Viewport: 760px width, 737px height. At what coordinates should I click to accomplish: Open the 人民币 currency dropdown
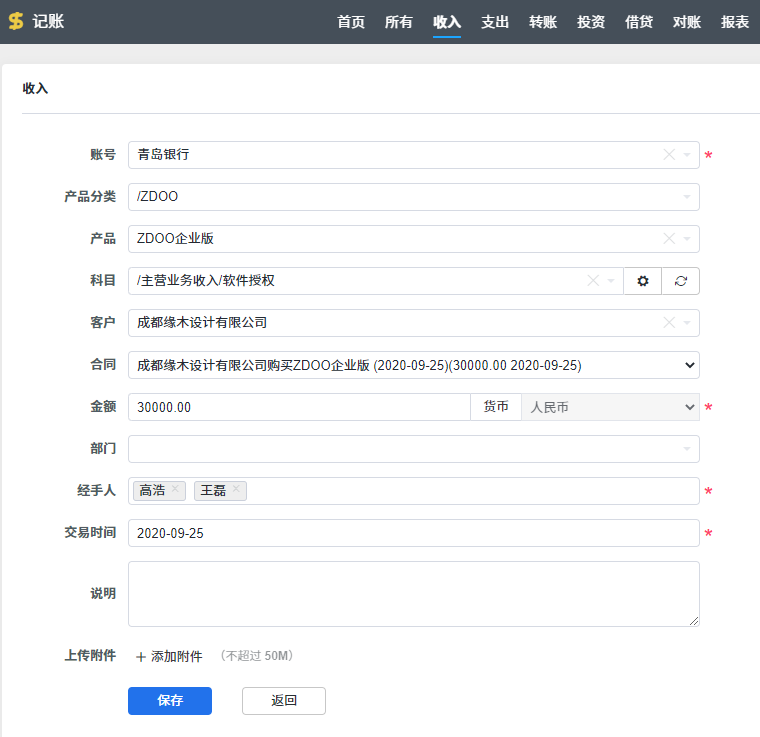click(x=609, y=407)
